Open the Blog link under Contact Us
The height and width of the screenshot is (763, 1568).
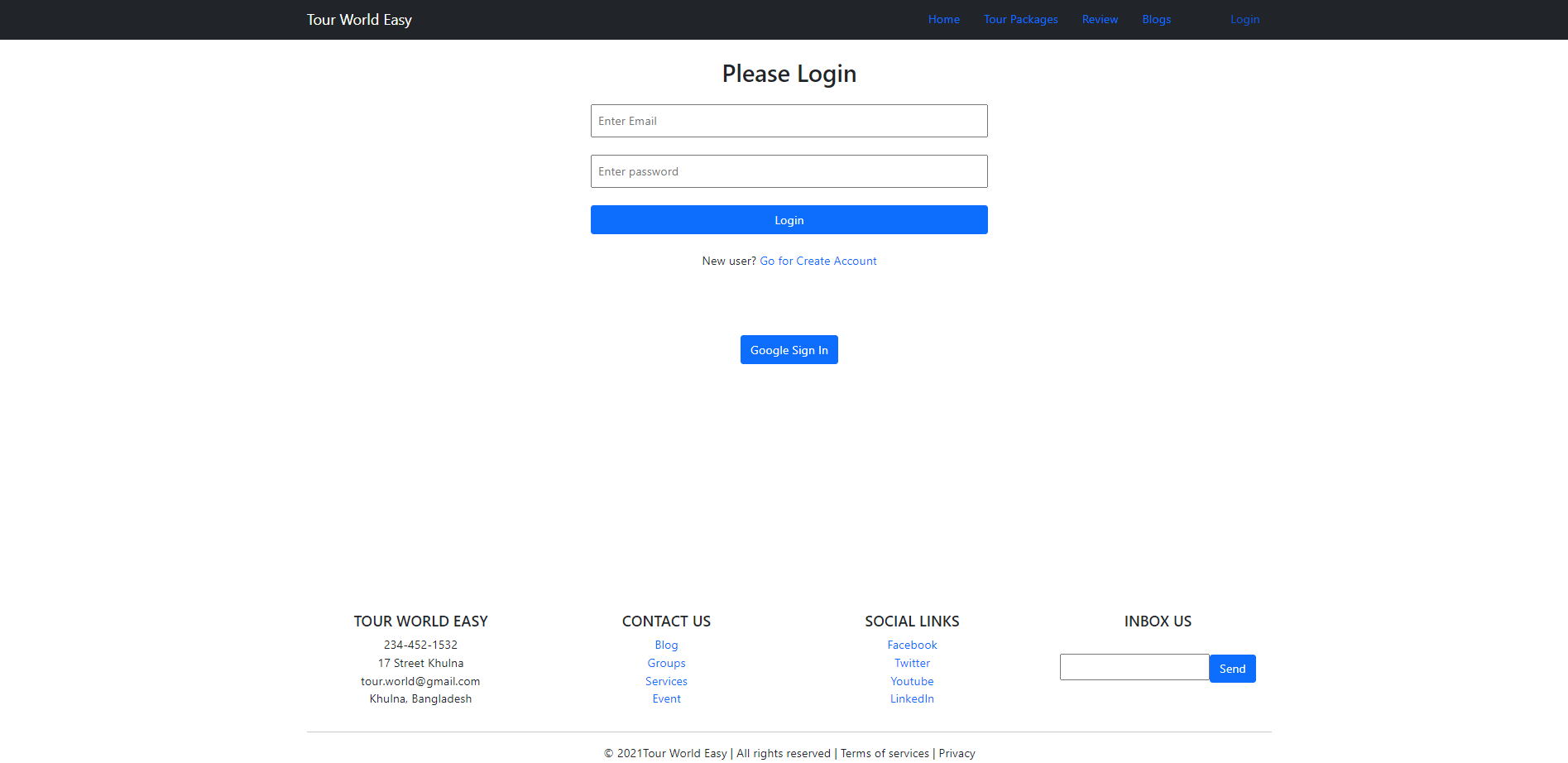point(666,645)
